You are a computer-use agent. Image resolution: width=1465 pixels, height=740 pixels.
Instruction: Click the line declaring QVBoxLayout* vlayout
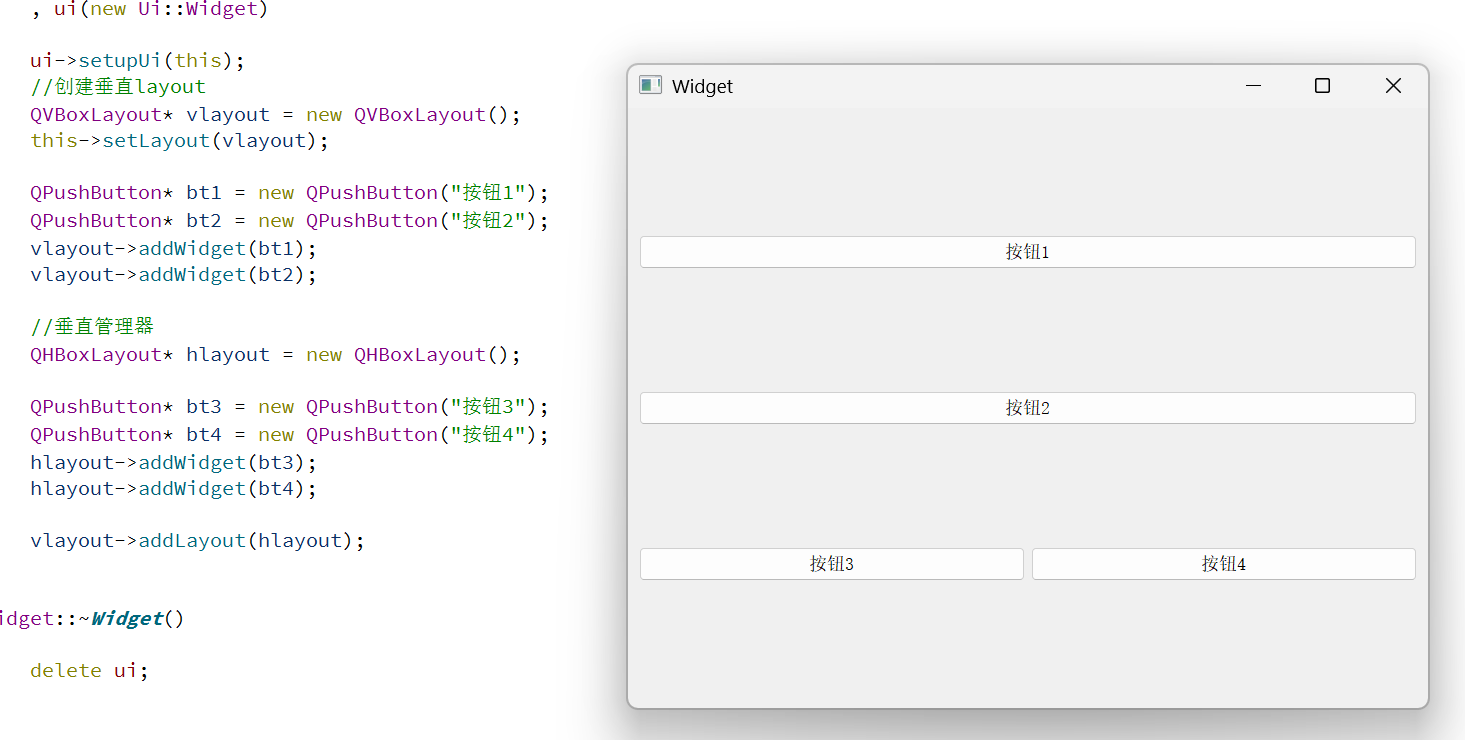click(x=276, y=115)
